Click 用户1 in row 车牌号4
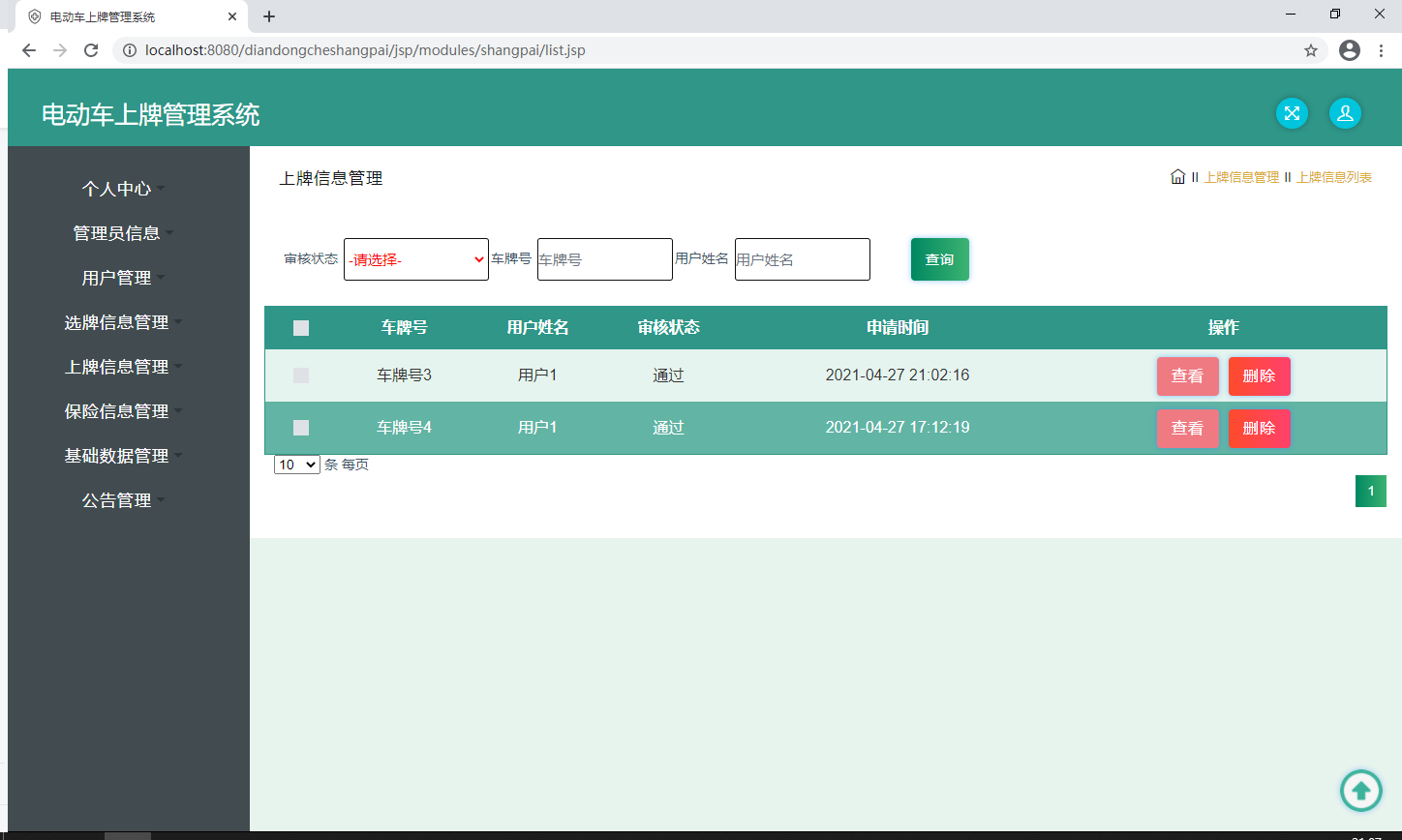Viewport: 1402px width, 840px height. pyautogui.click(x=537, y=428)
